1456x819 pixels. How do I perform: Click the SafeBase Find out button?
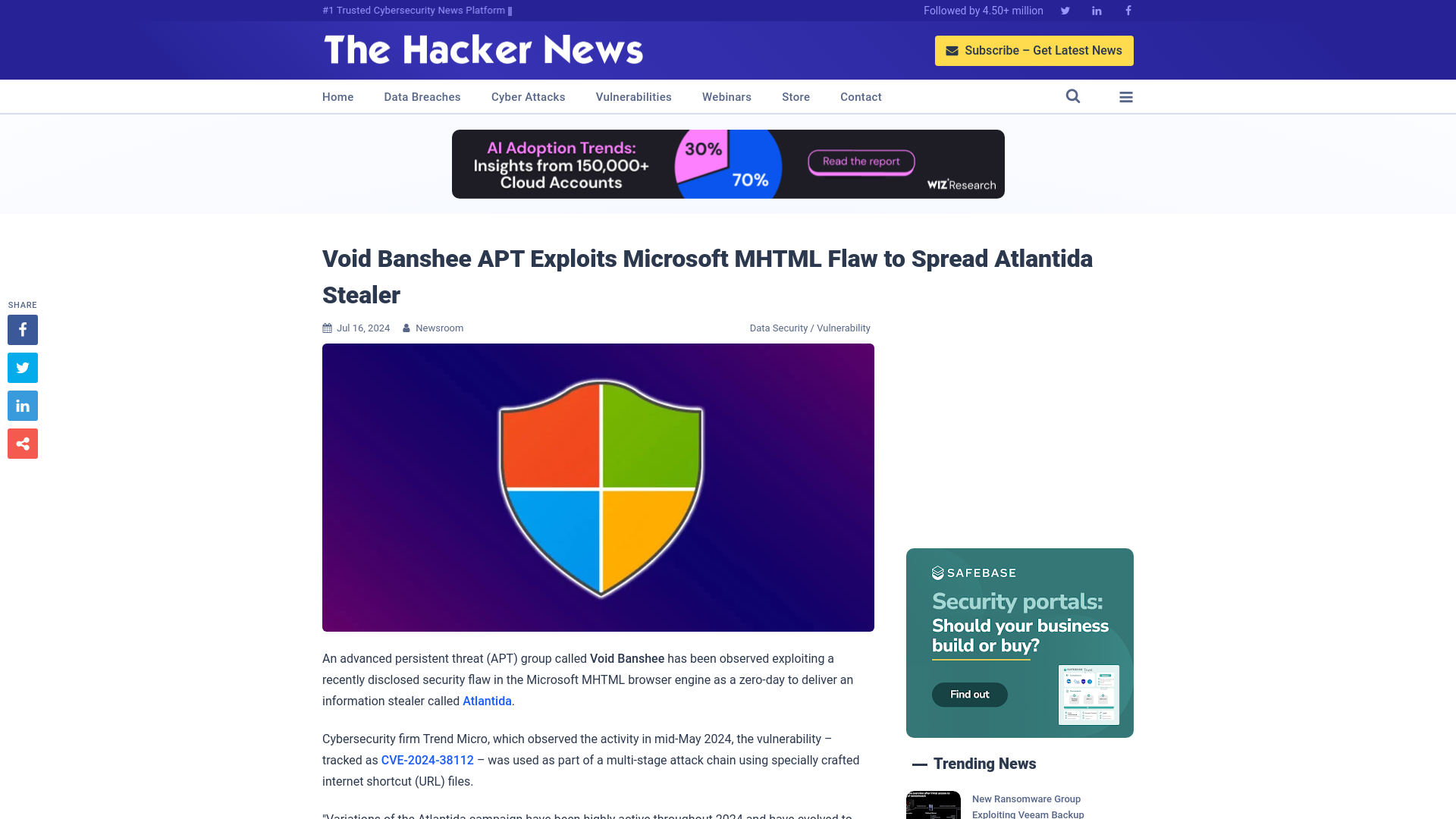coord(969,694)
